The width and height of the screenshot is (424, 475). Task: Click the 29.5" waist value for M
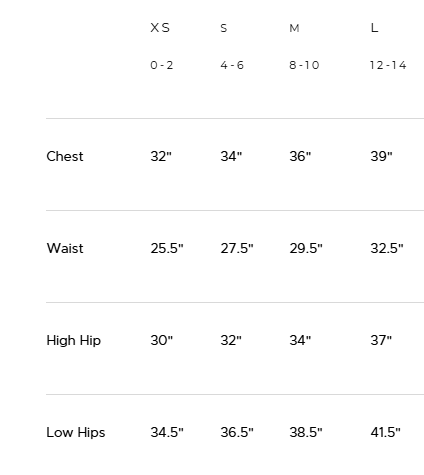point(306,248)
